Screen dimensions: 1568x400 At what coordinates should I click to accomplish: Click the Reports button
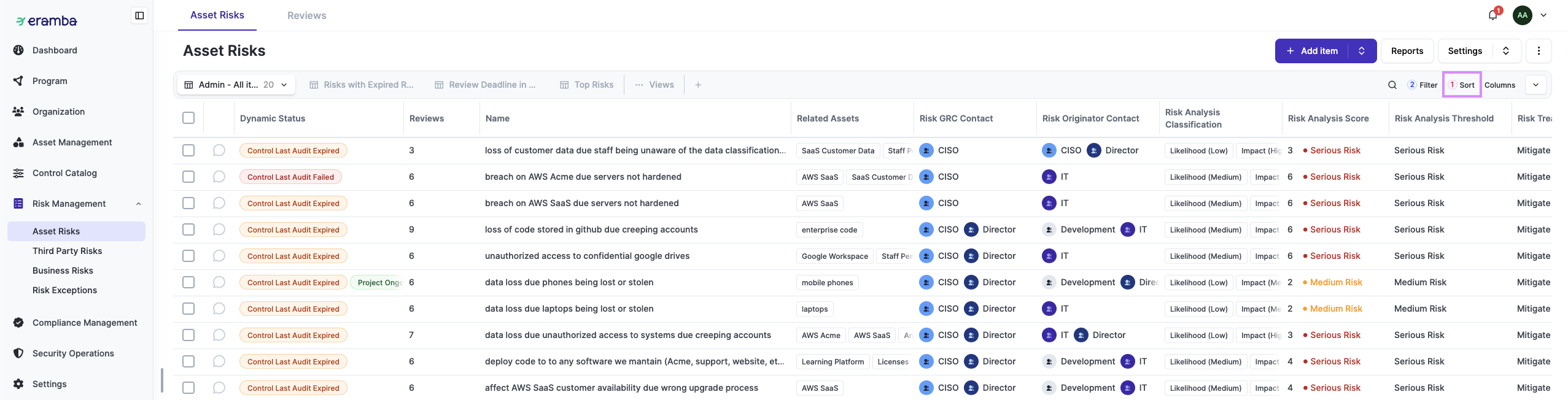(1407, 51)
